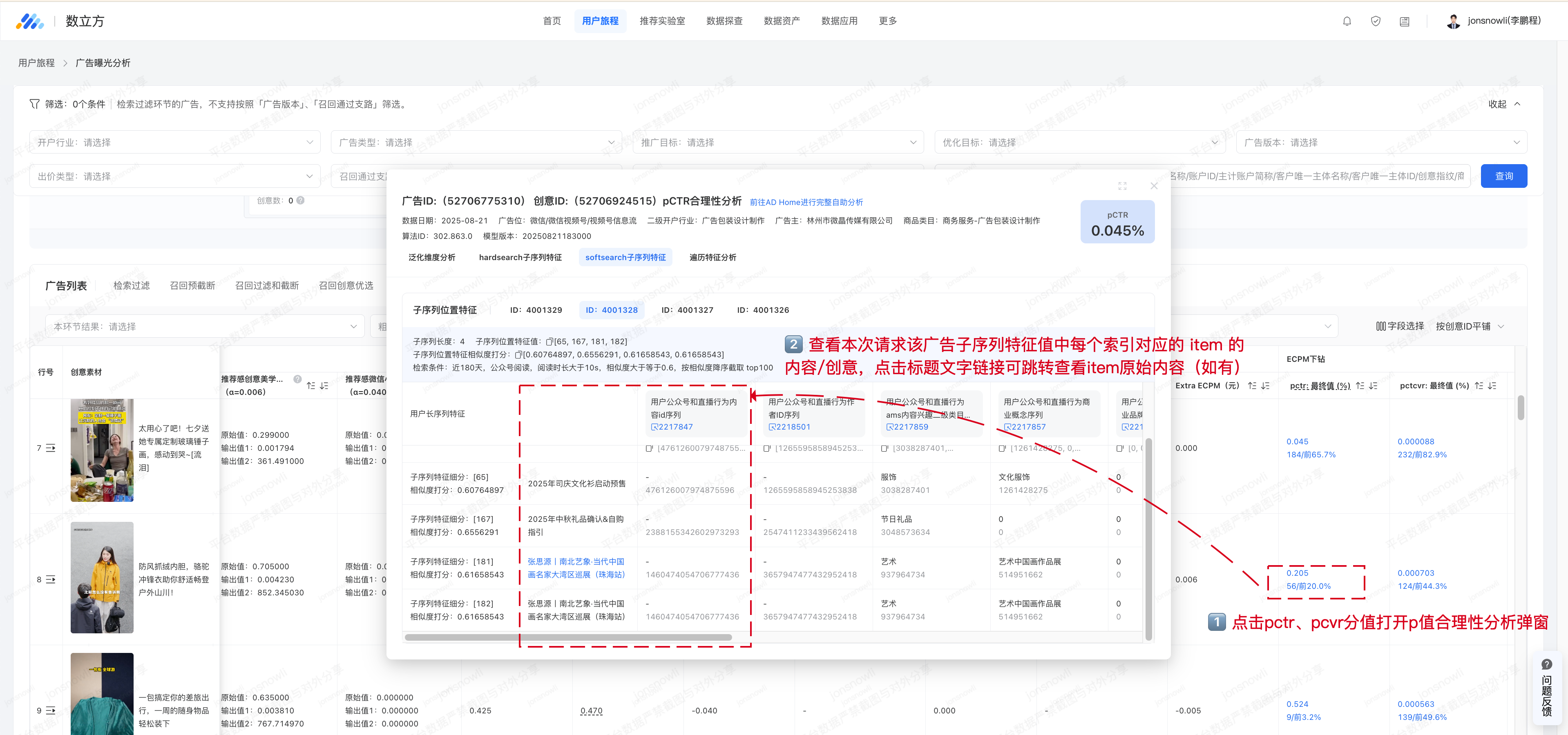Image resolution: width=1568 pixels, height=735 pixels.
Task: Open the help question mark feedback icon
Action: pos(1546,664)
